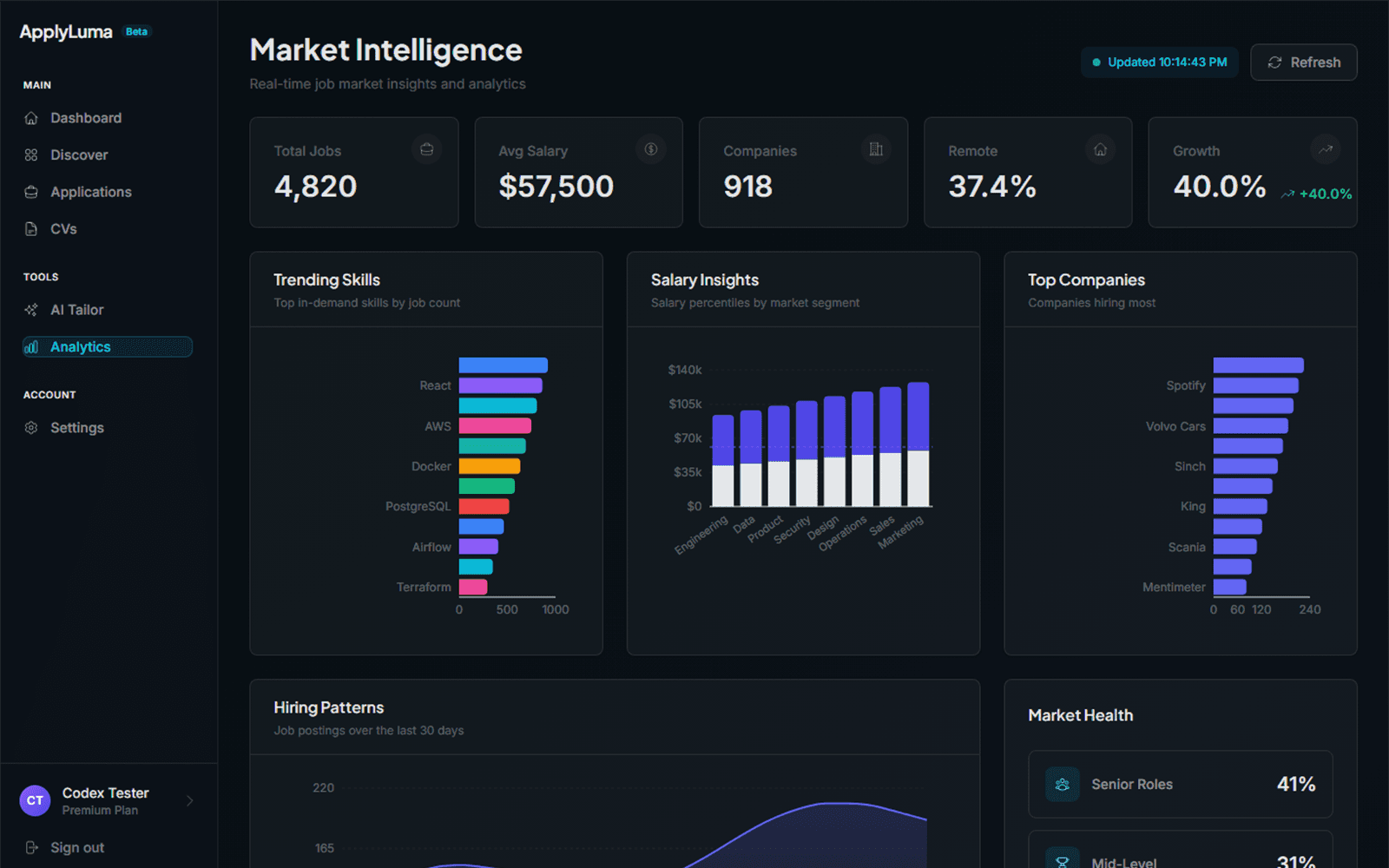Click the Total Jobs 4,820 value
Image resolution: width=1389 pixels, height=868 pixels.
(x=315, y=187)
